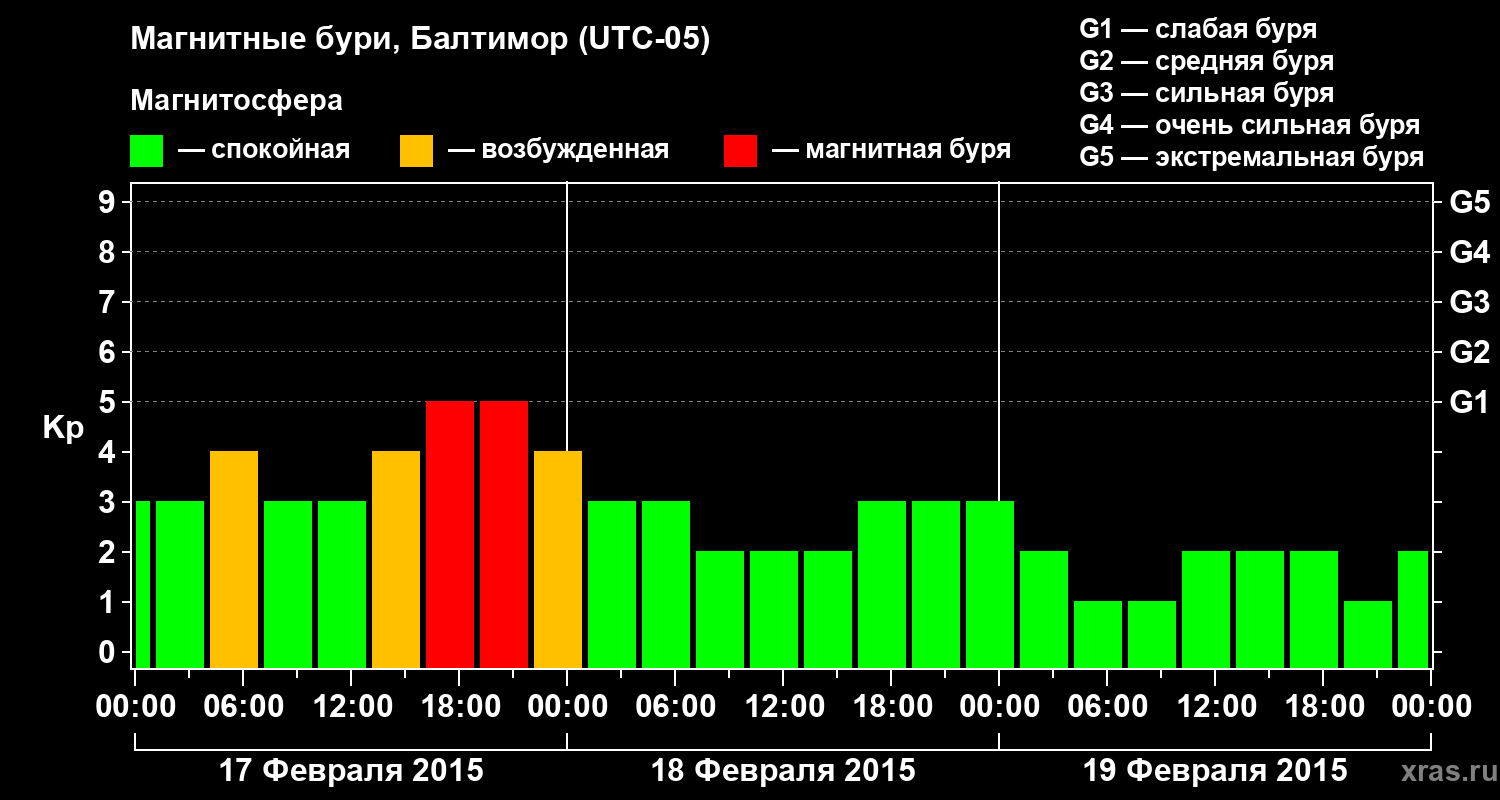Click the 06:00 time label for 17 Февраля
This screenshot has height=800, width=1500.
pos(243,707)
